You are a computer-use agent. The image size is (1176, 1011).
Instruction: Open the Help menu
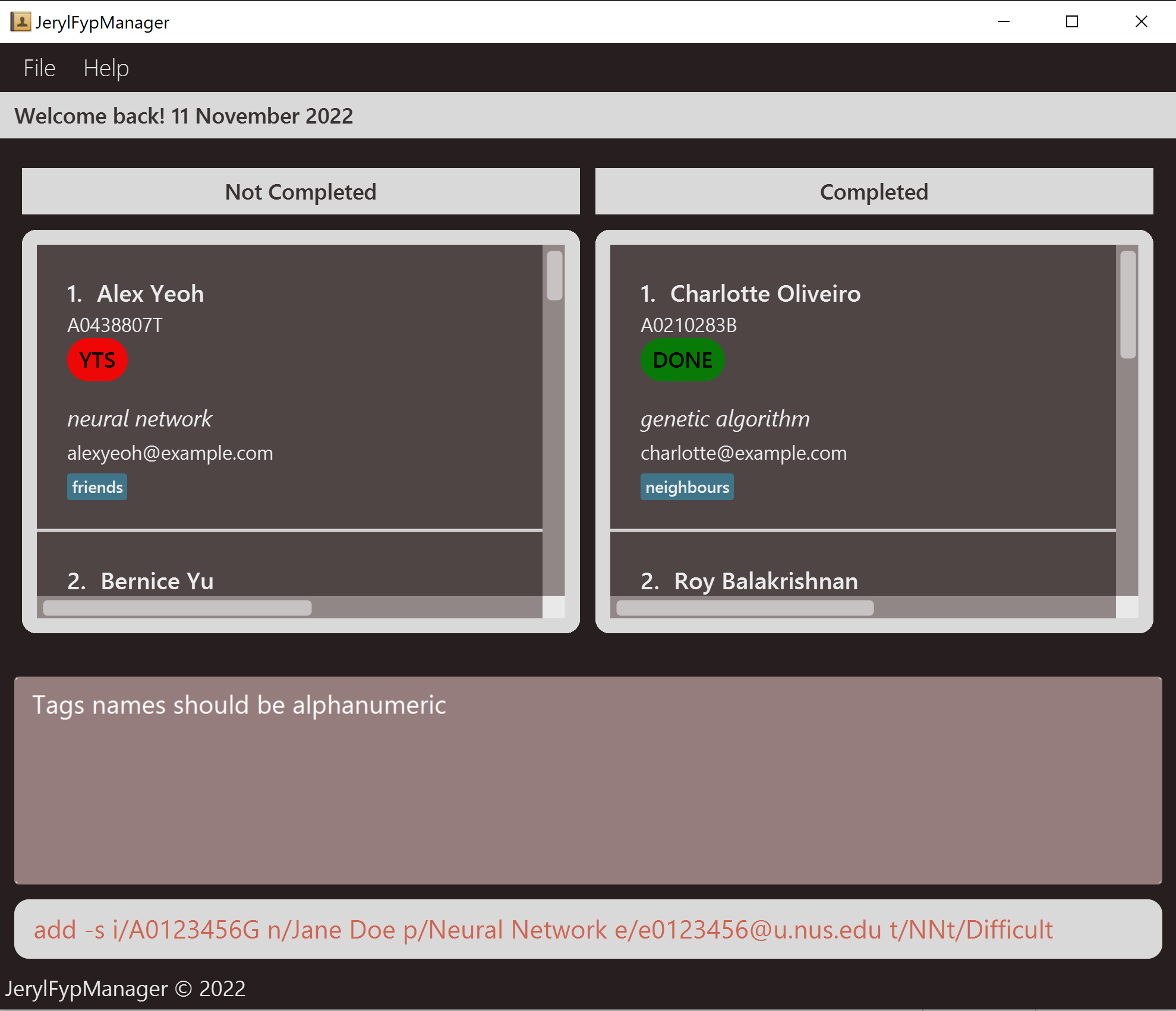[106, 68]
